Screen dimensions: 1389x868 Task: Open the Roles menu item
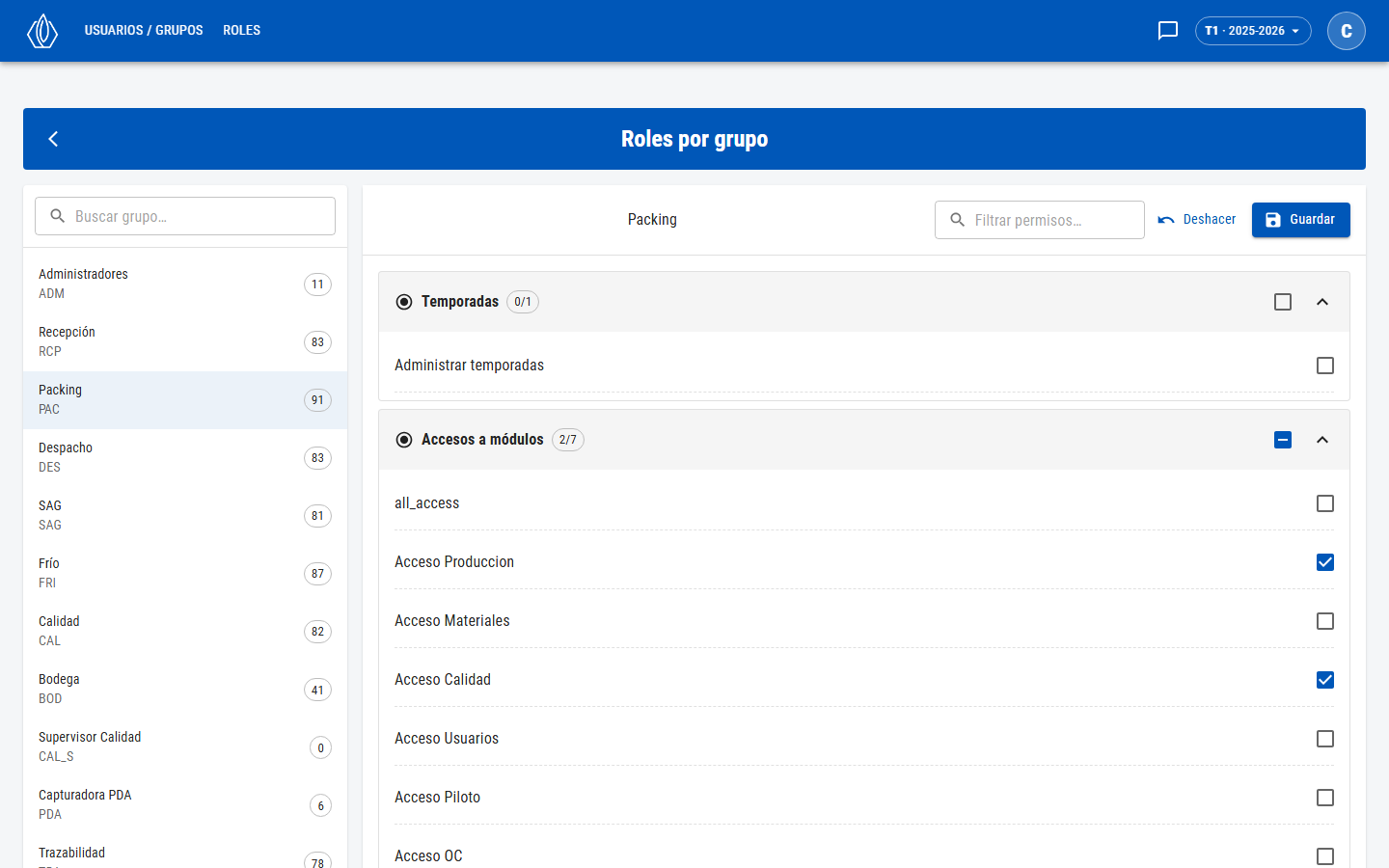click(x=242, y=31)
